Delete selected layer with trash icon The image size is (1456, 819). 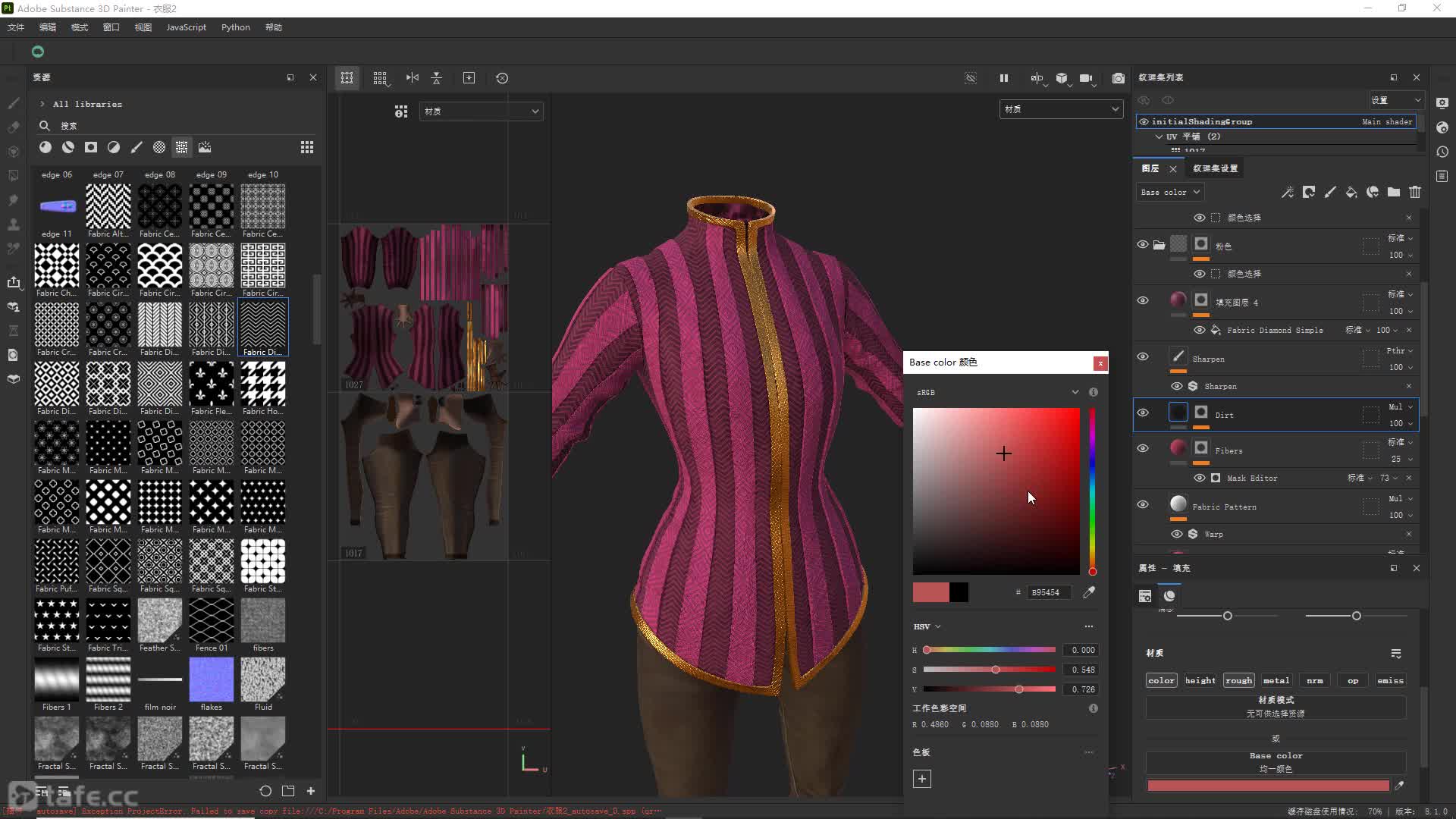click(x=1415, y=192)
